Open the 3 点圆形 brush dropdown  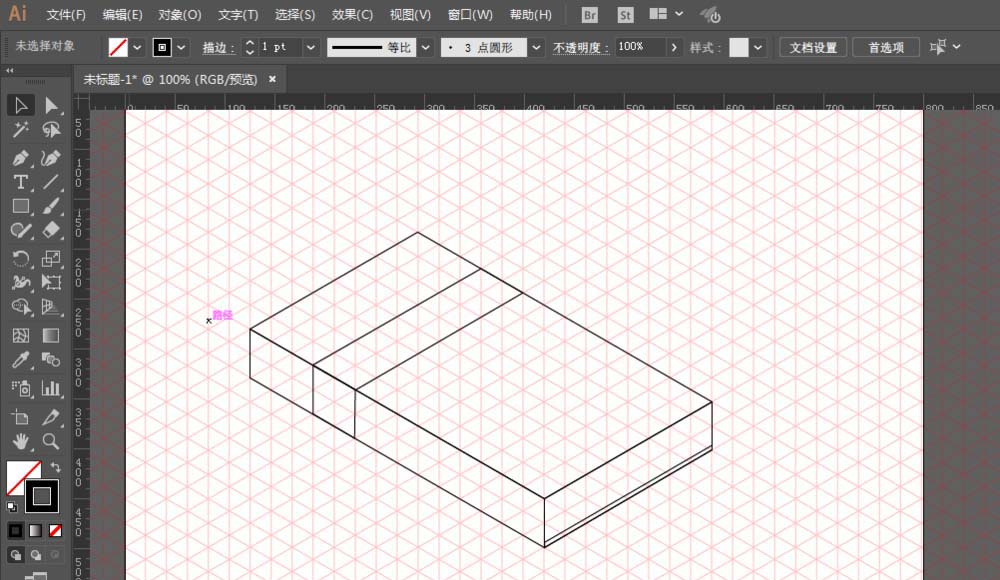537,47
